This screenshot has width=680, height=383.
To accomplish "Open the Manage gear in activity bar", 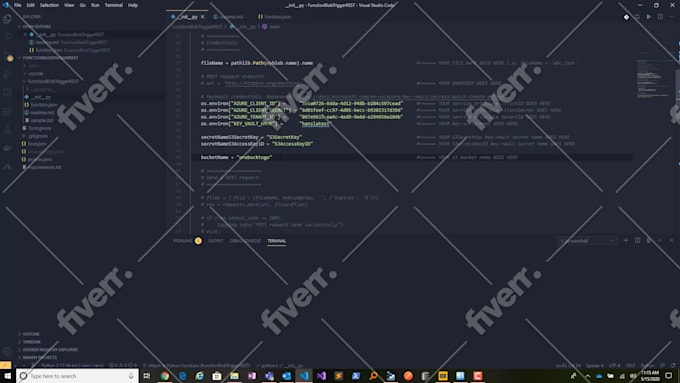I will [7, 351].
